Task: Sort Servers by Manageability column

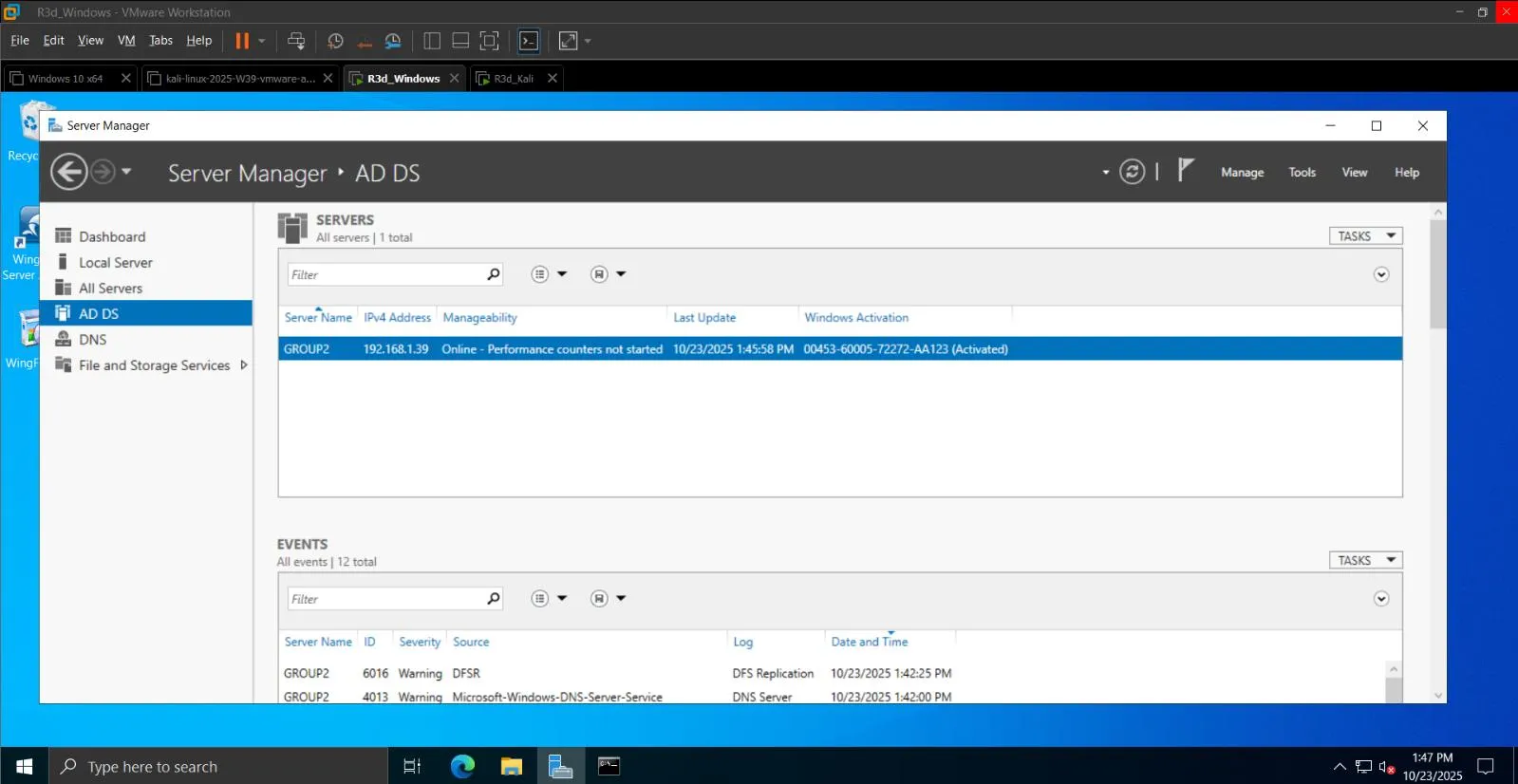Action: 479,318
